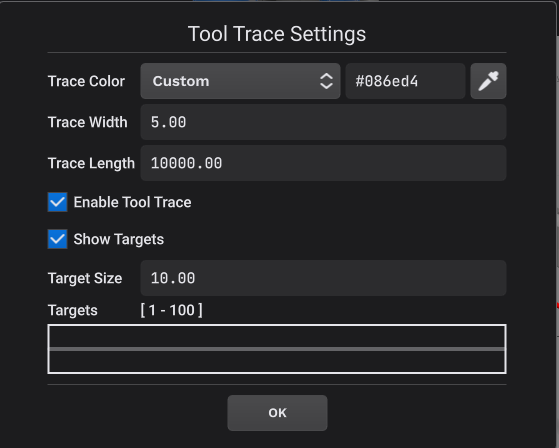Click the Target Size label
559x448 pixels.
point(85,278)
